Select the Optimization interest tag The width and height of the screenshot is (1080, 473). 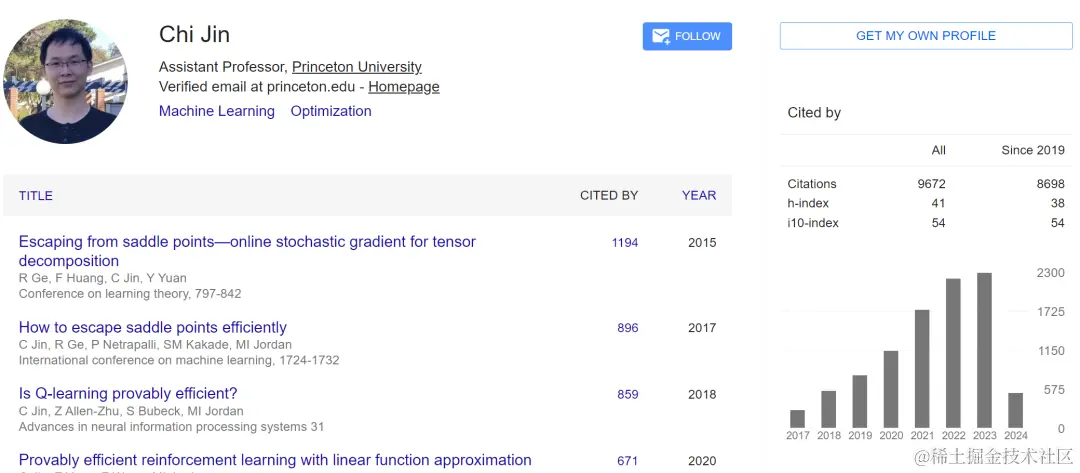pos(331,111)
